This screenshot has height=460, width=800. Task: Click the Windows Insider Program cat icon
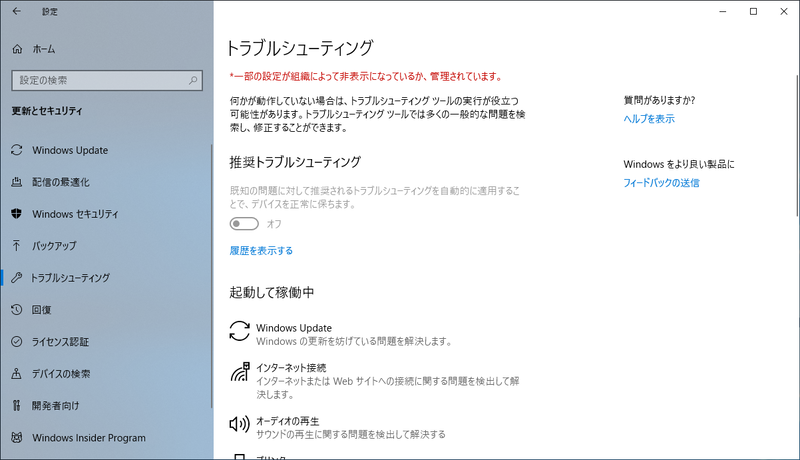coord(17,438)
